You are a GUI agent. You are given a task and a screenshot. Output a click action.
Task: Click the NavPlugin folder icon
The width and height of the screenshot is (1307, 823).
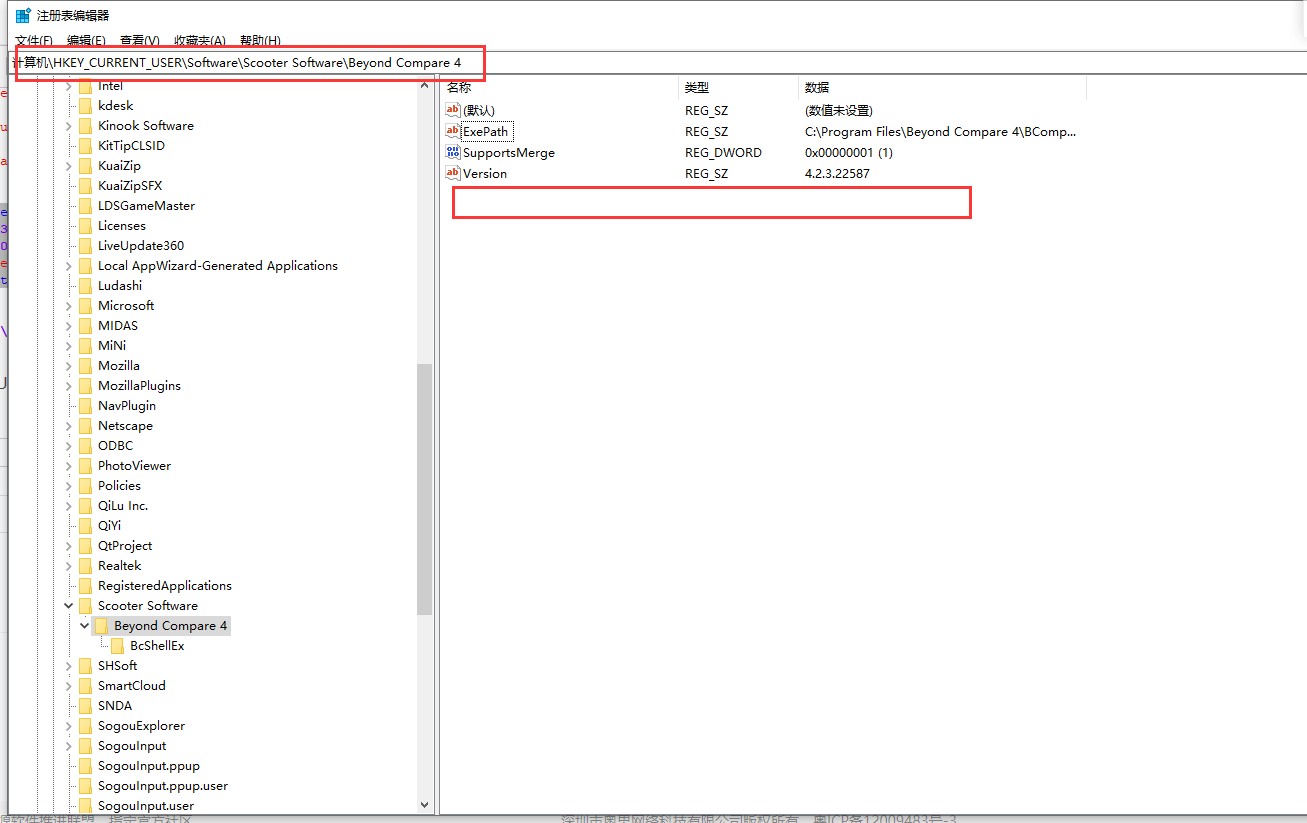click(85, 406)
